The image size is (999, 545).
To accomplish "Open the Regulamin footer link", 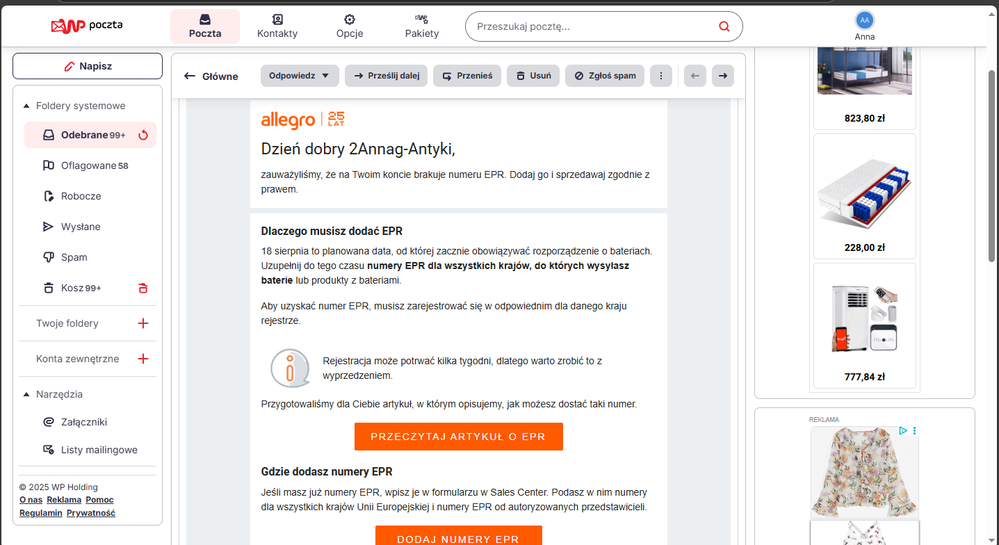I will (41, 513).
